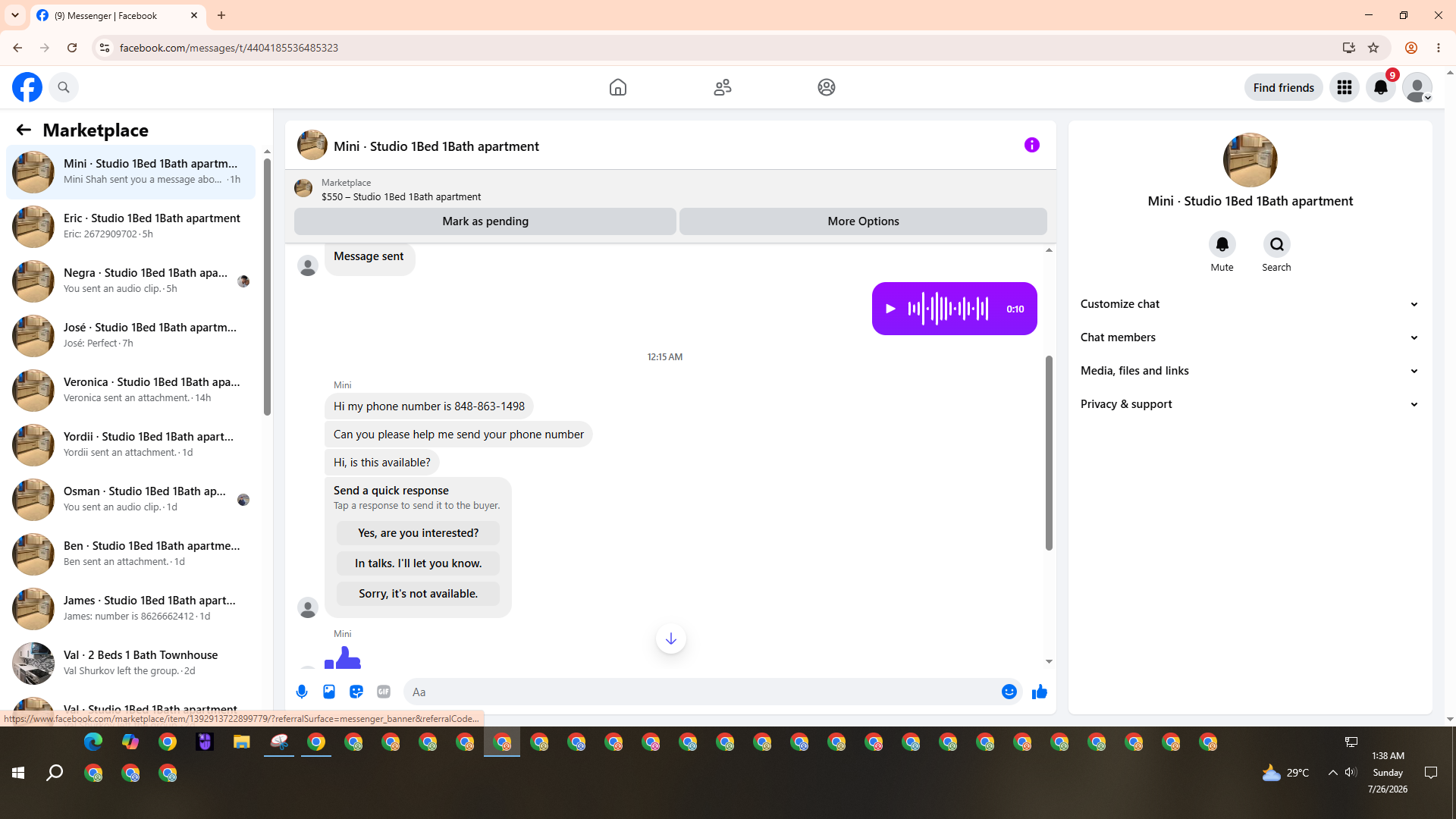Open the install app icon in address bar

(1348, 48)
